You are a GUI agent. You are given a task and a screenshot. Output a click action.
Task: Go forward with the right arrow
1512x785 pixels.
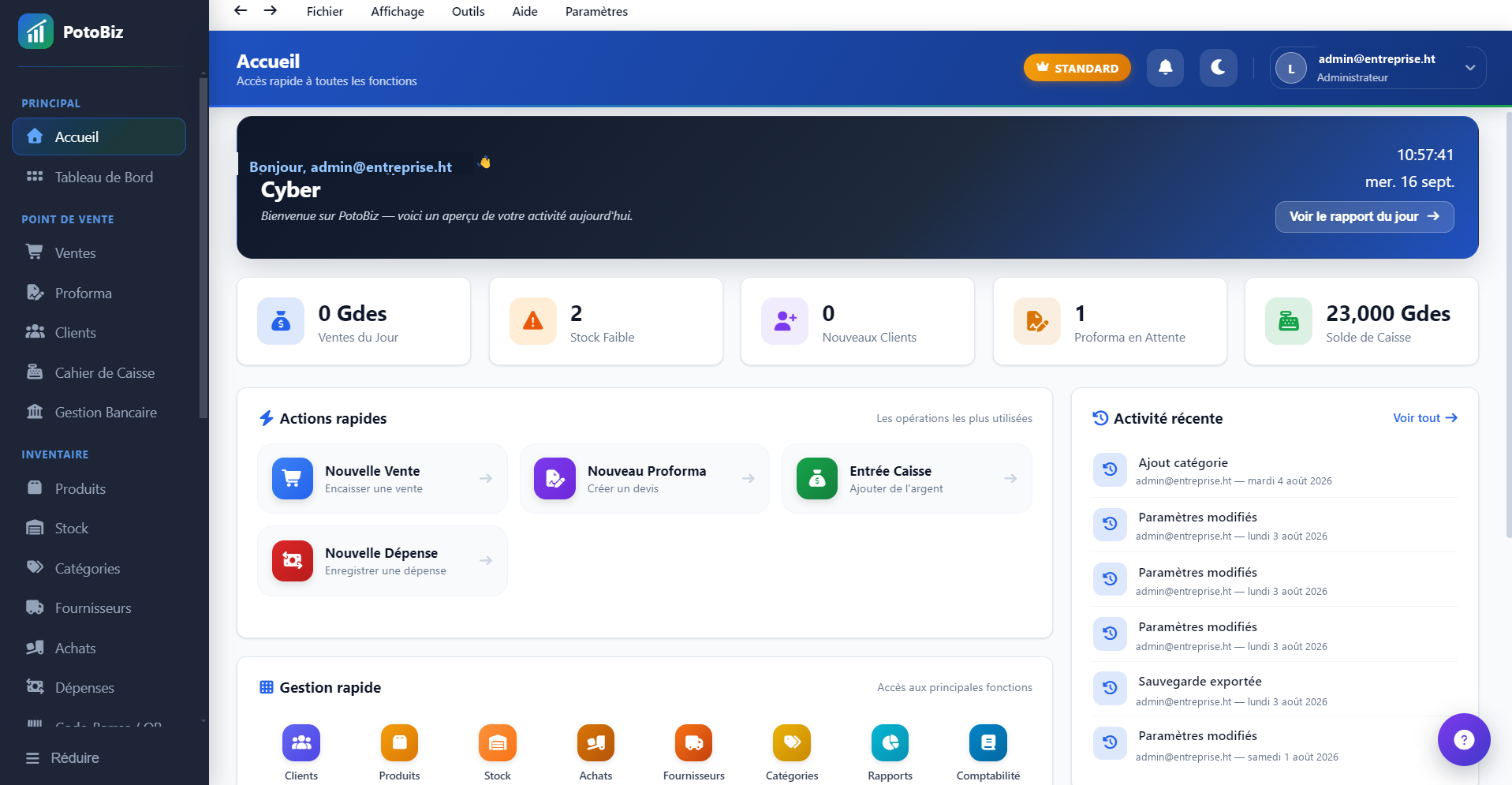(271, 10)
